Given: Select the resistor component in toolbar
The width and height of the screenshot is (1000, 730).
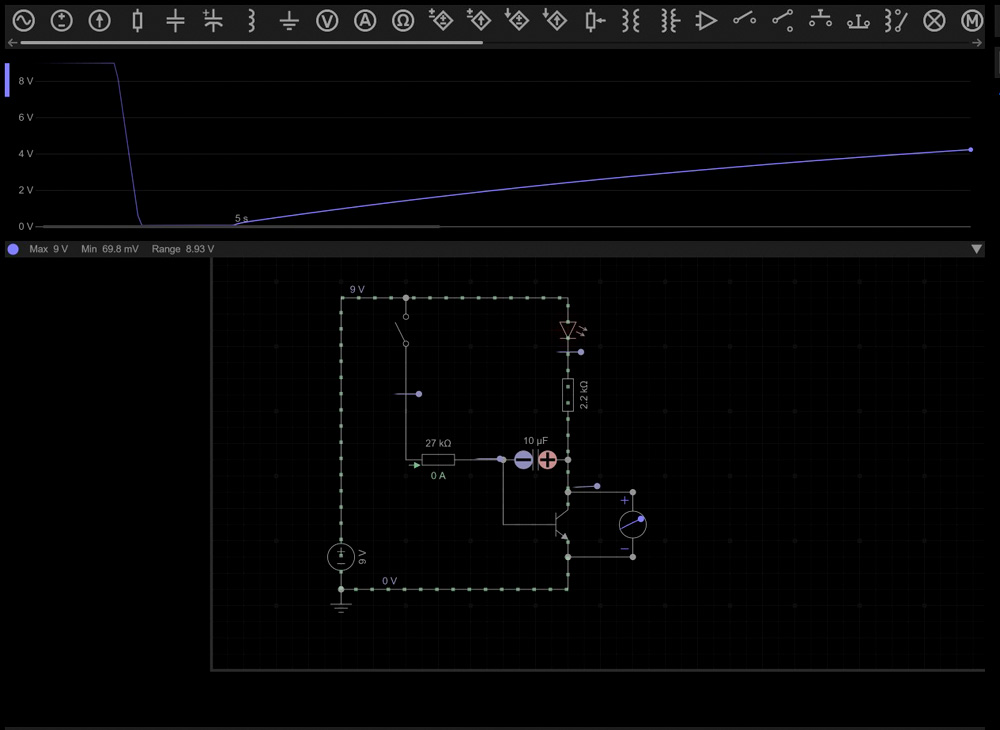Looking at the screenshot, I should (x=137, y=21).
